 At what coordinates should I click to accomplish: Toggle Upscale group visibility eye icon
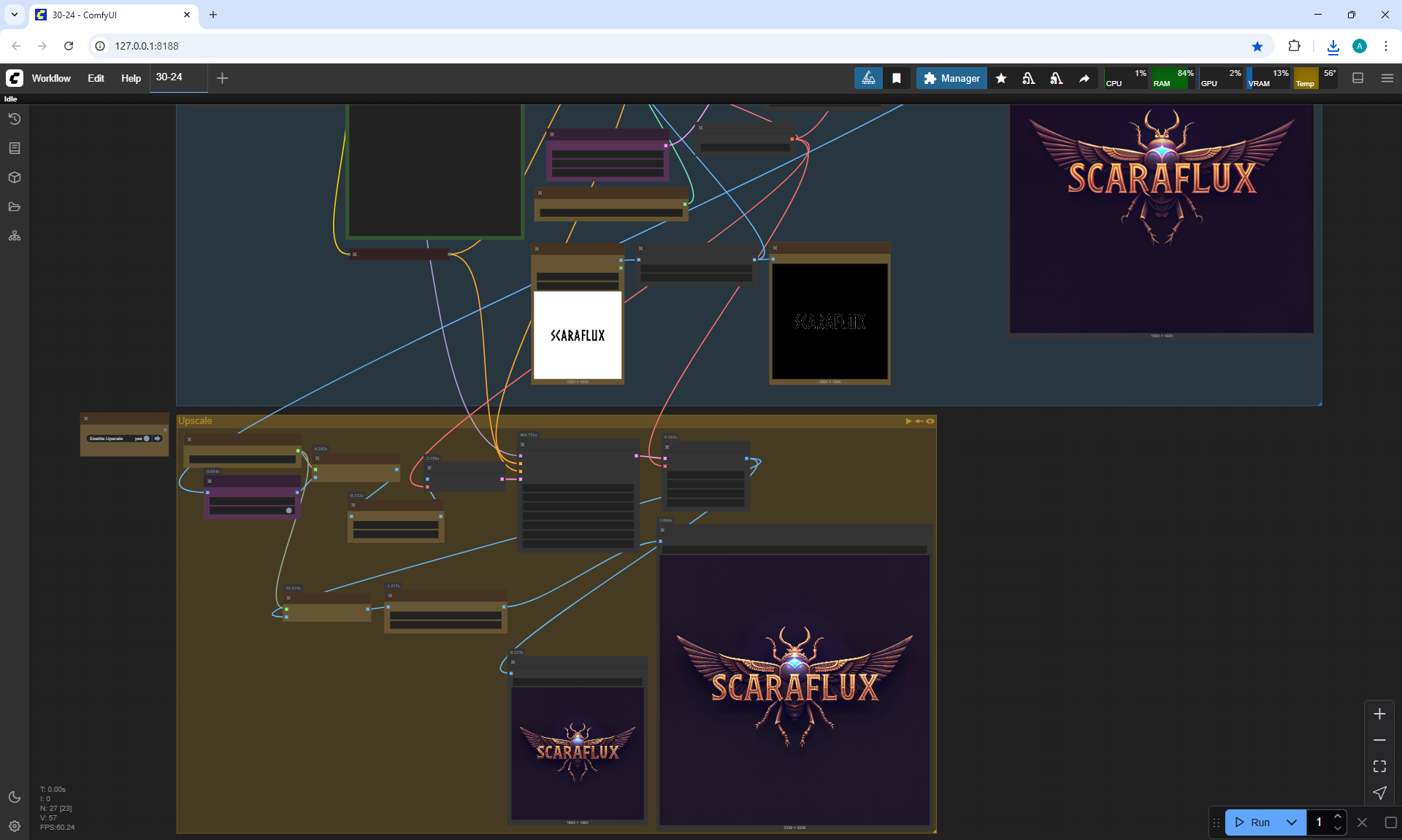930,421
